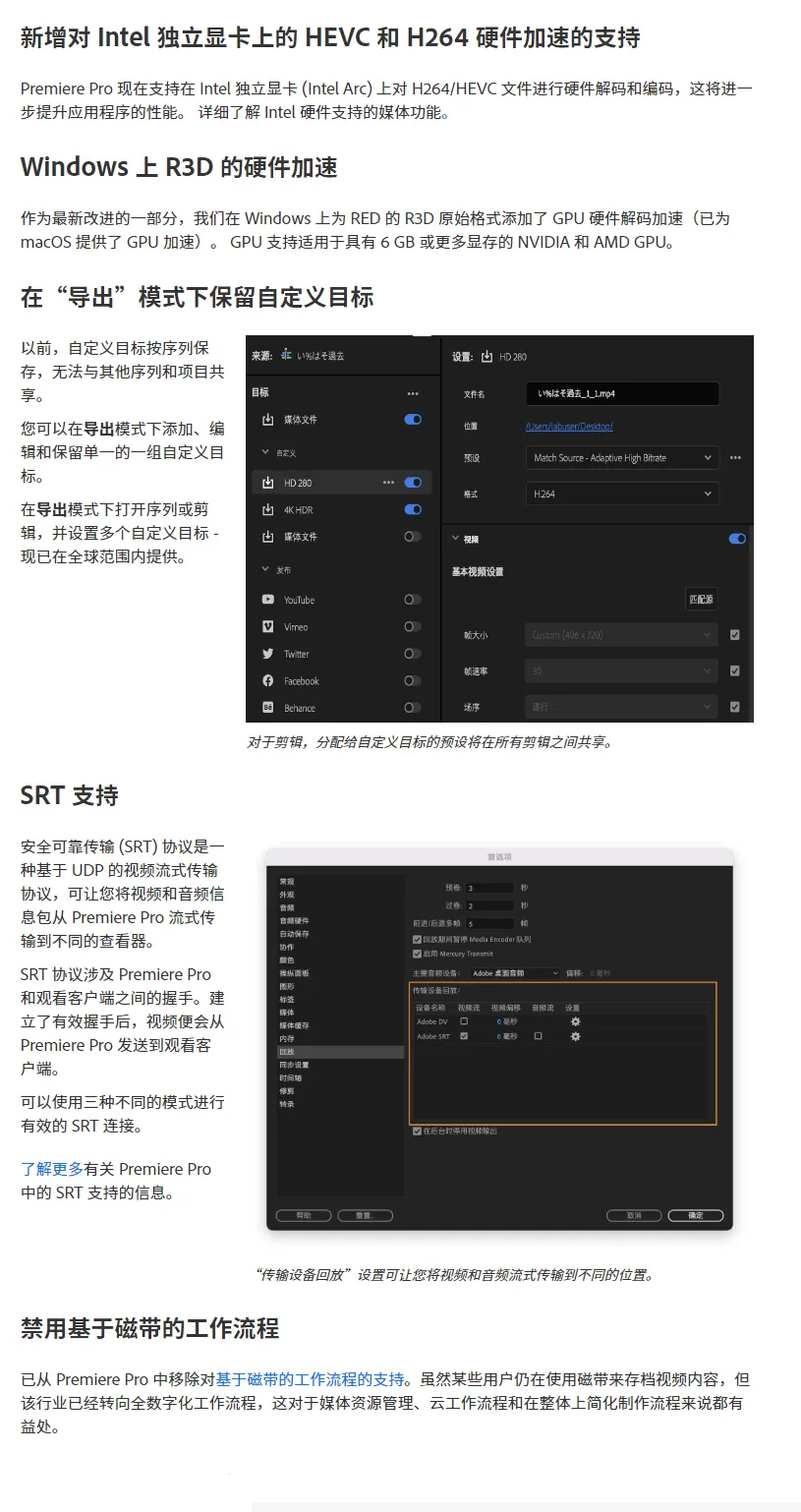This screenshot has height=1512, width=801.
Task: Click the export icon in 设置 header
Action: pos(486,356)
